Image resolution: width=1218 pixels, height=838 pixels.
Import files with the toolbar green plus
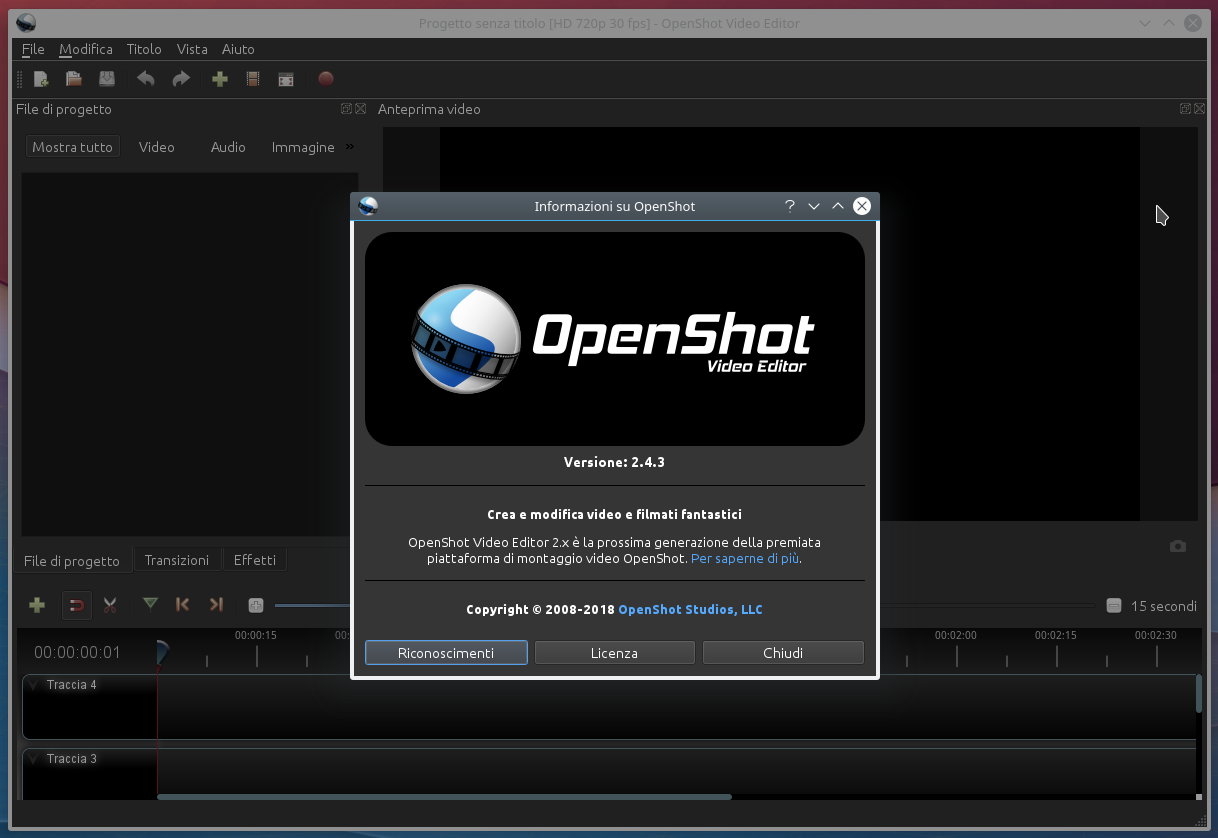pos(220,79)
